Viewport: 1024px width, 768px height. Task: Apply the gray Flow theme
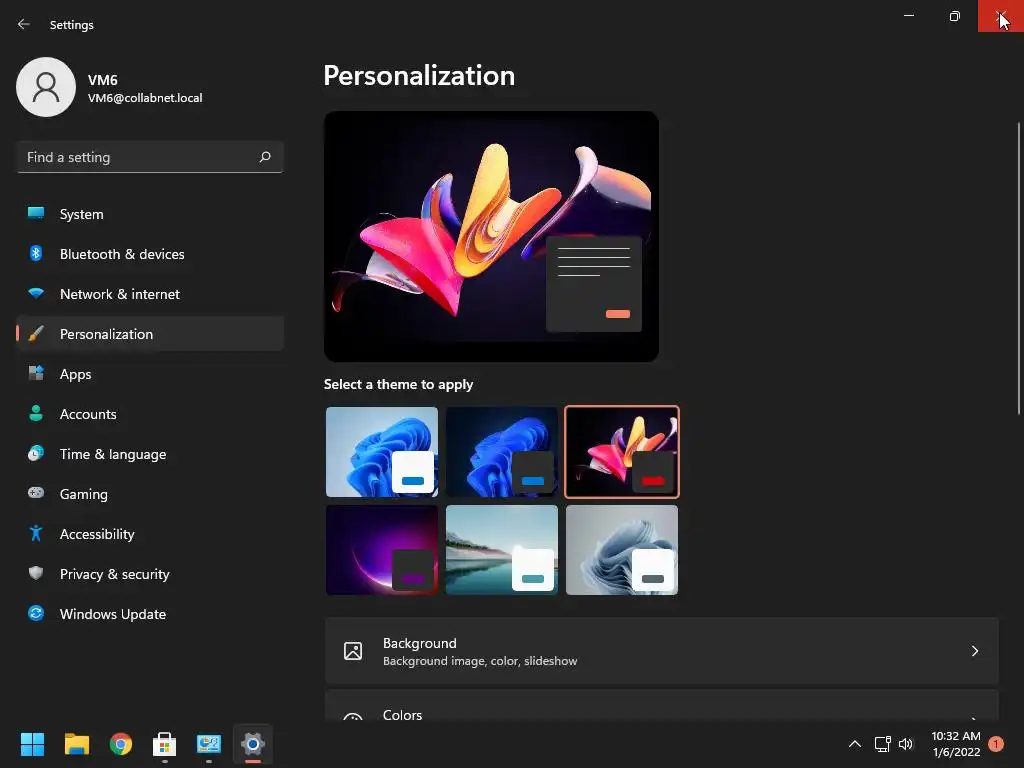(x=622, y=550)
